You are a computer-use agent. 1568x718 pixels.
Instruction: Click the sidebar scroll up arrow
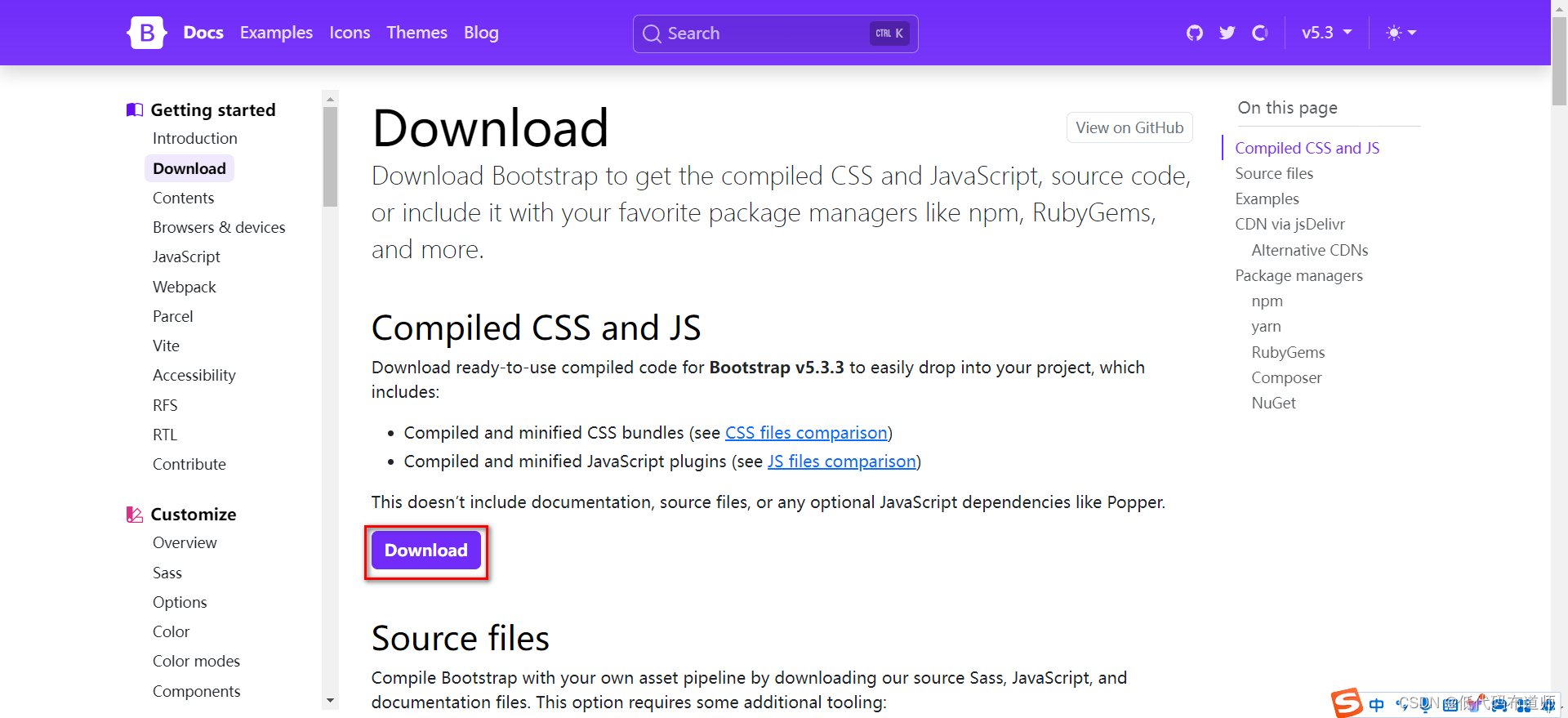(330, 99)
